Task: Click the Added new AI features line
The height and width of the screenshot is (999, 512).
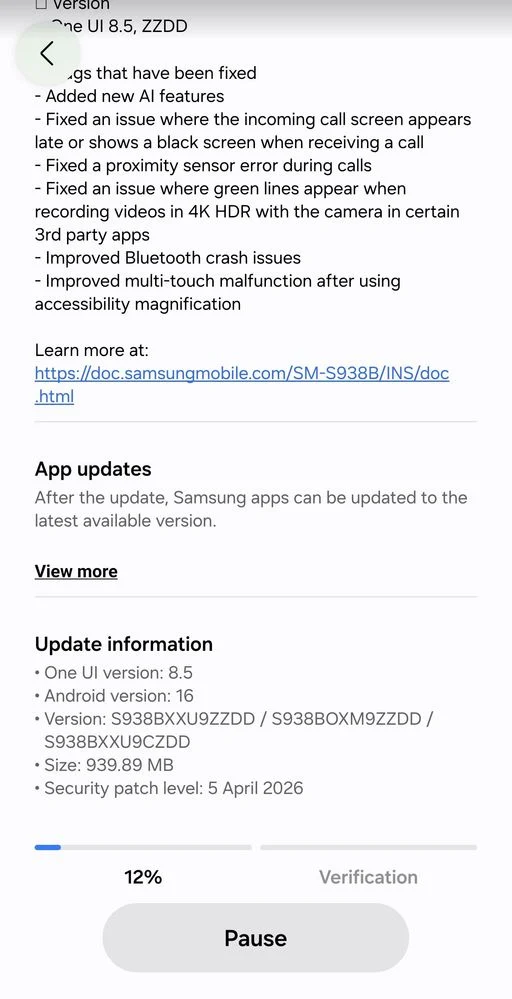Action: pos(129,96)
